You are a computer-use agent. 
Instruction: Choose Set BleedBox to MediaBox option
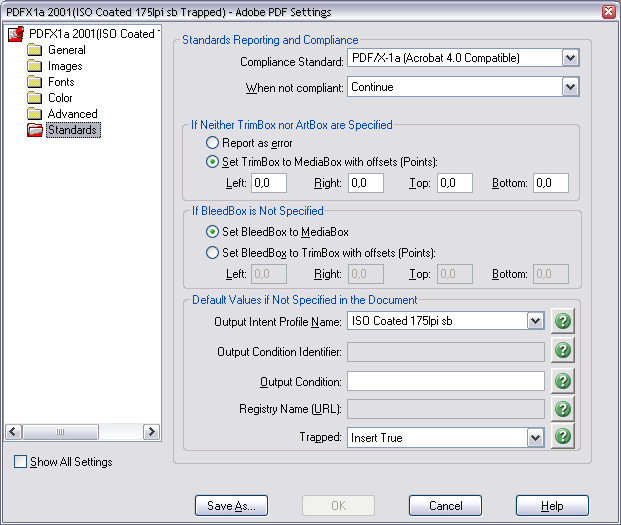pos(212,232)
